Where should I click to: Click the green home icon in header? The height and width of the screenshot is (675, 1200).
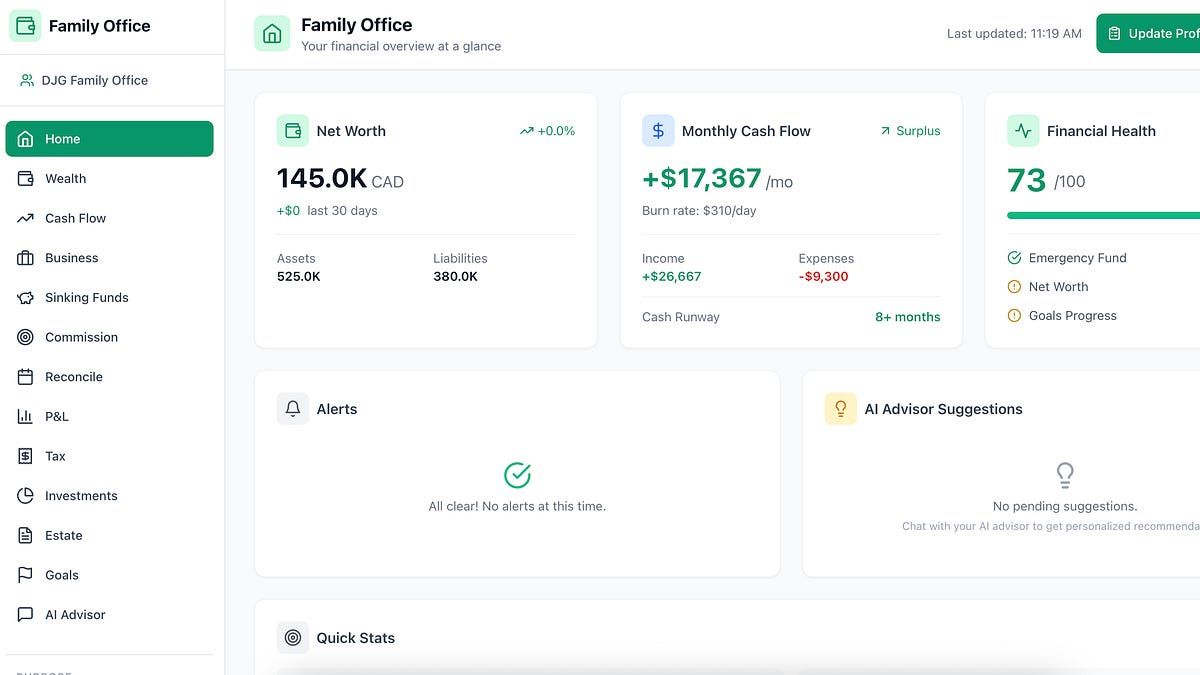(272, 33)
